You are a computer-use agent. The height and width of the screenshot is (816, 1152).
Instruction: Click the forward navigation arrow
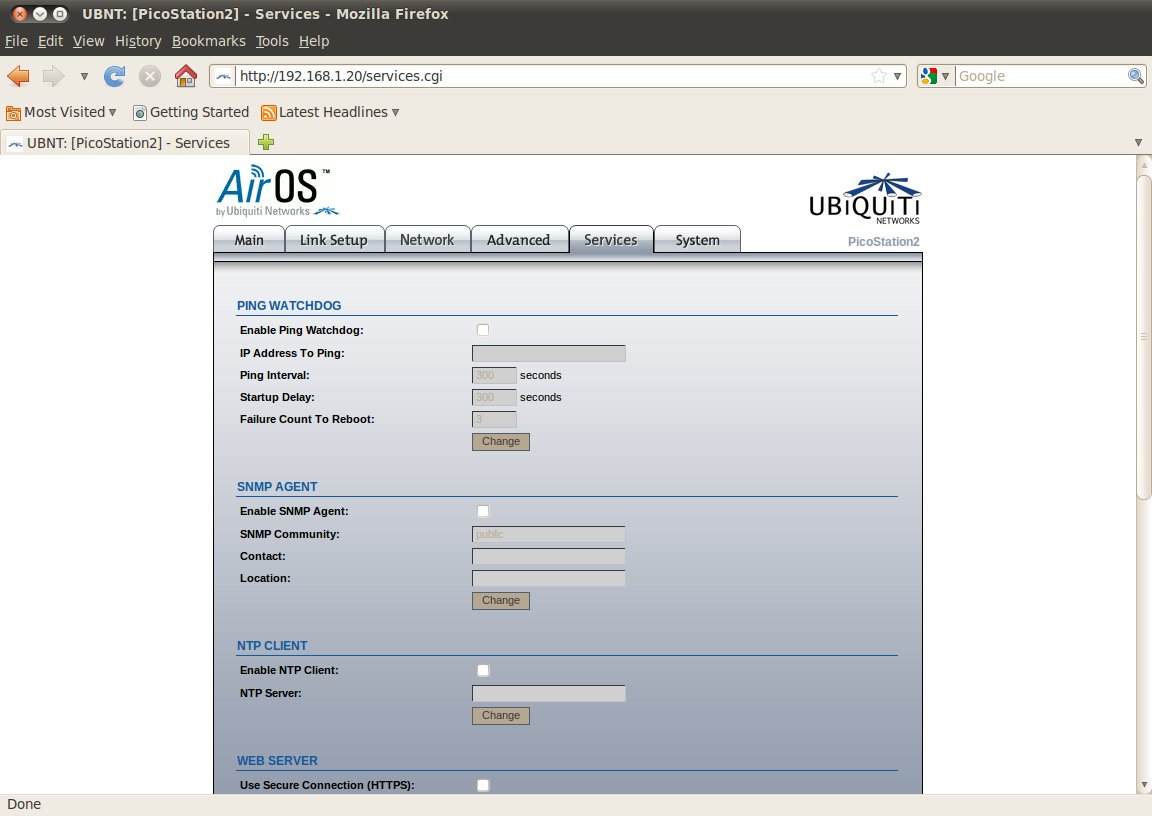click(53, 76)
